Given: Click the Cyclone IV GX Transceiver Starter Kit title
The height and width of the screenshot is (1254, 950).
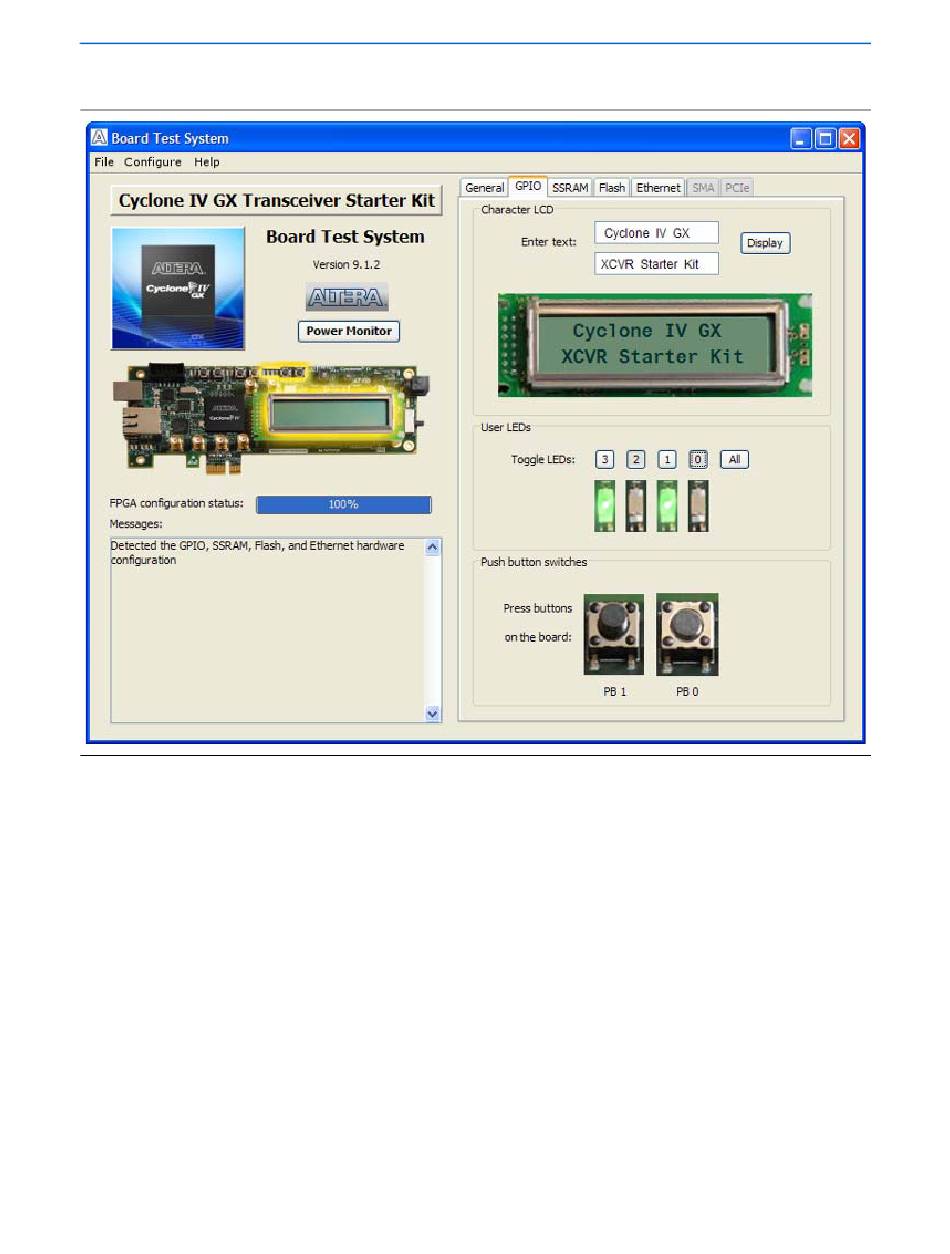Looking at the screenshot, I should coord(276,200).
